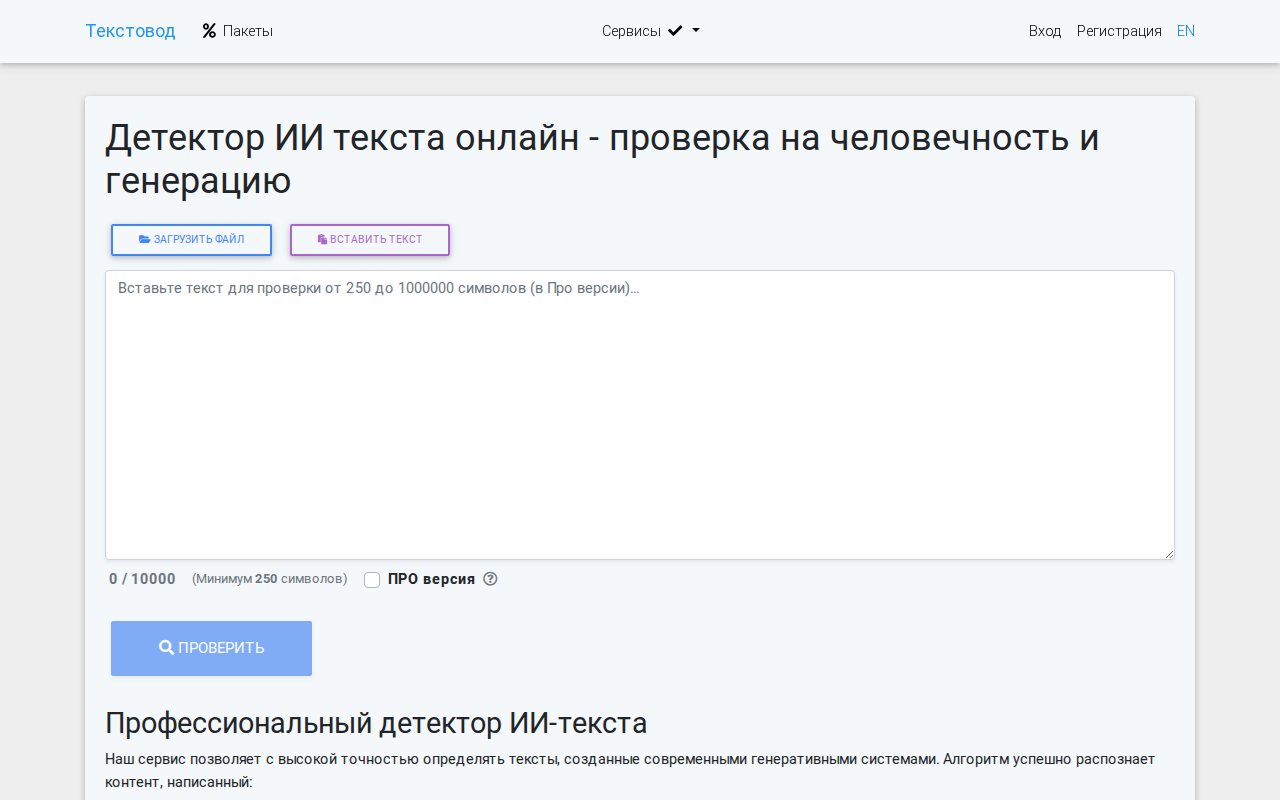Switch language to EN
Screen dimensions: 1280x800
tap(1186, 31)
